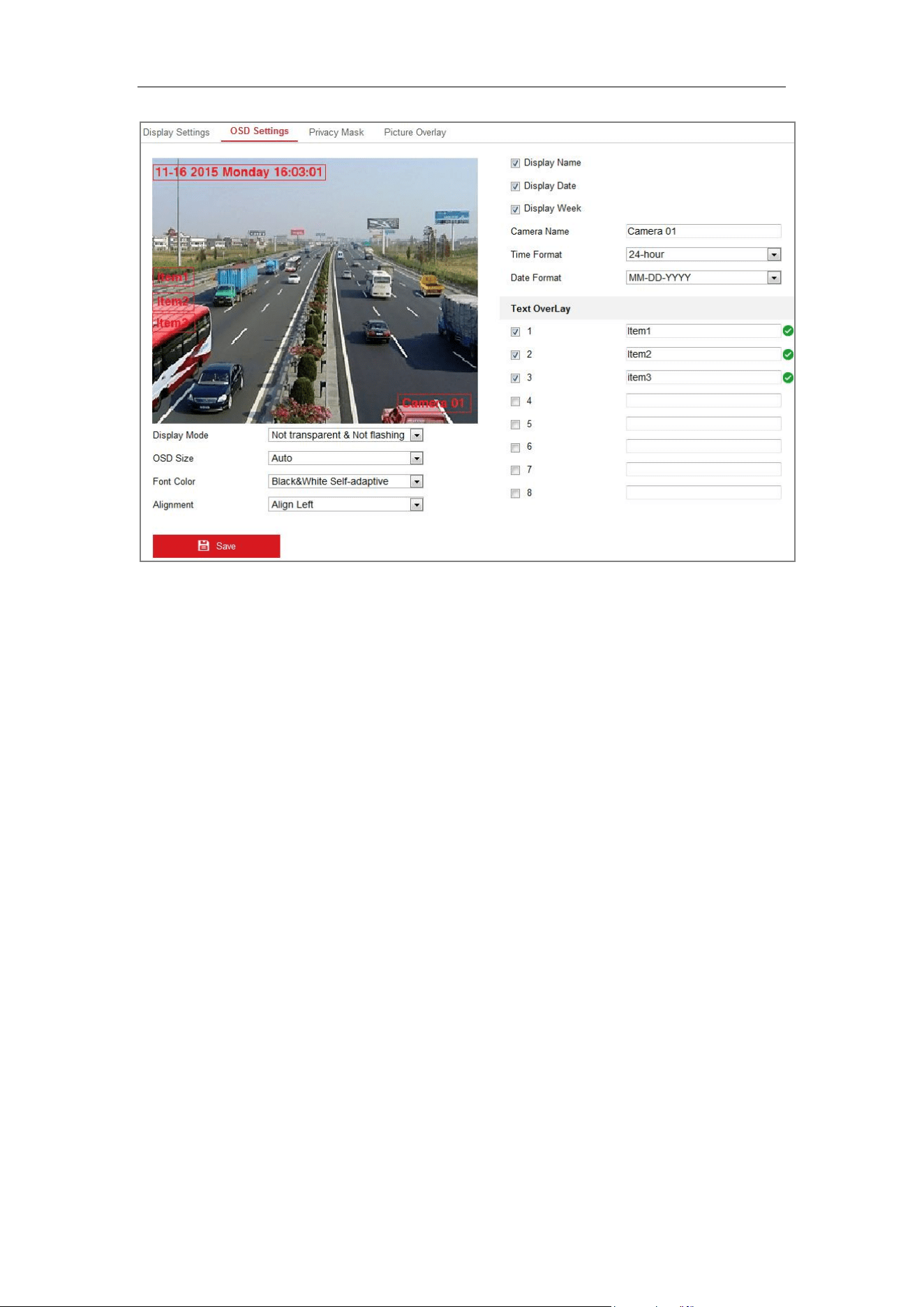
Task: Open the Display Settings tab
Action: click(x=176, y=132)
